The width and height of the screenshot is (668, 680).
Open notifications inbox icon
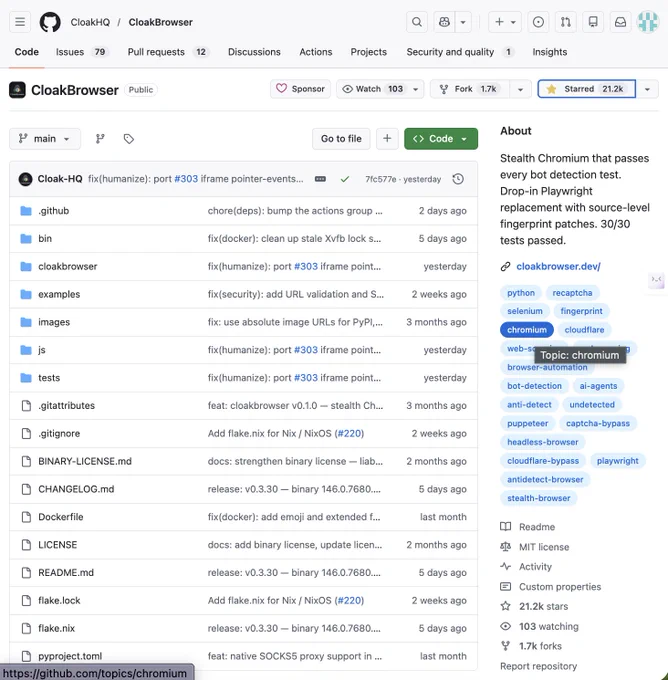(620, 22)
